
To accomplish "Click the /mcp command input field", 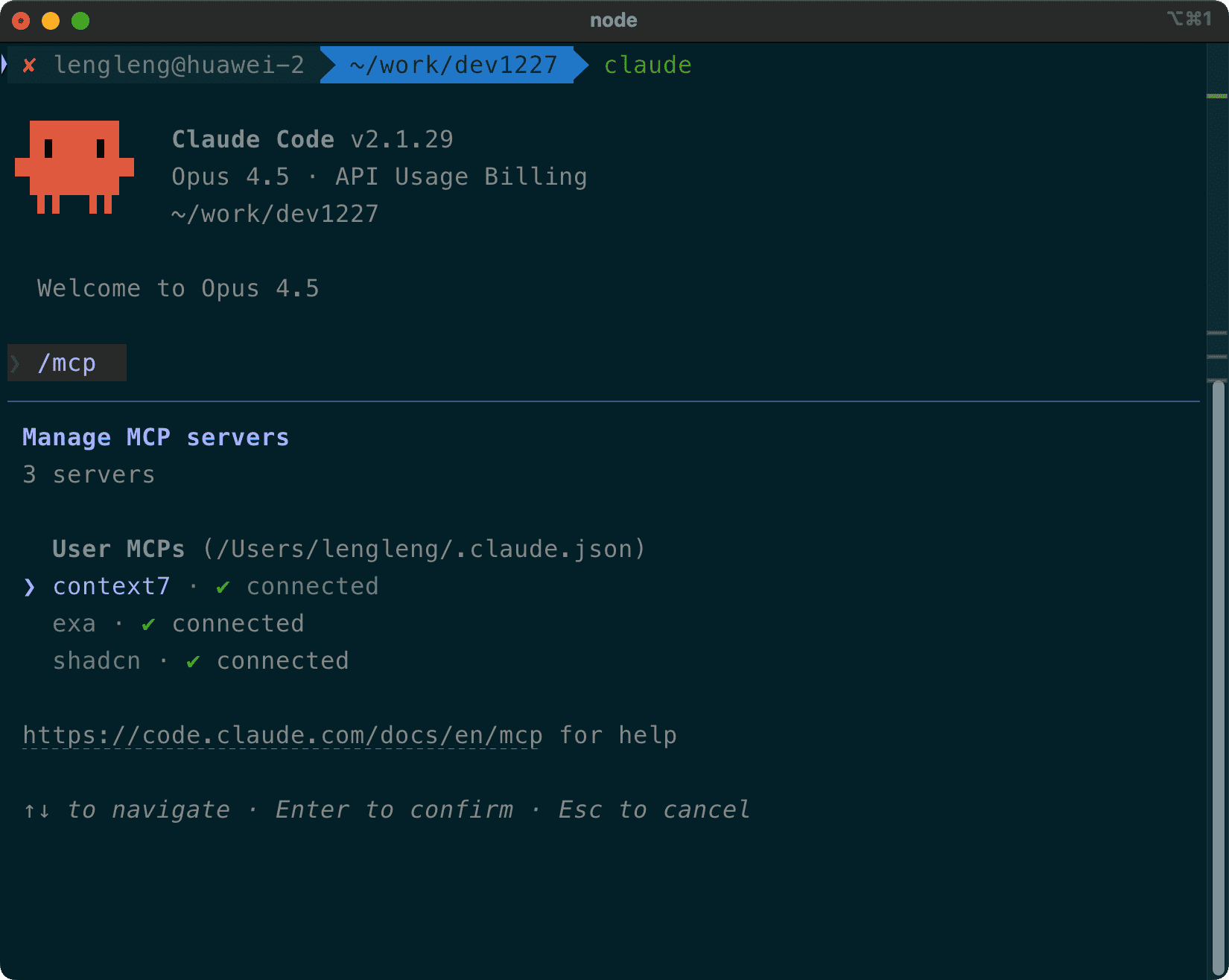I will coord(67,363).
